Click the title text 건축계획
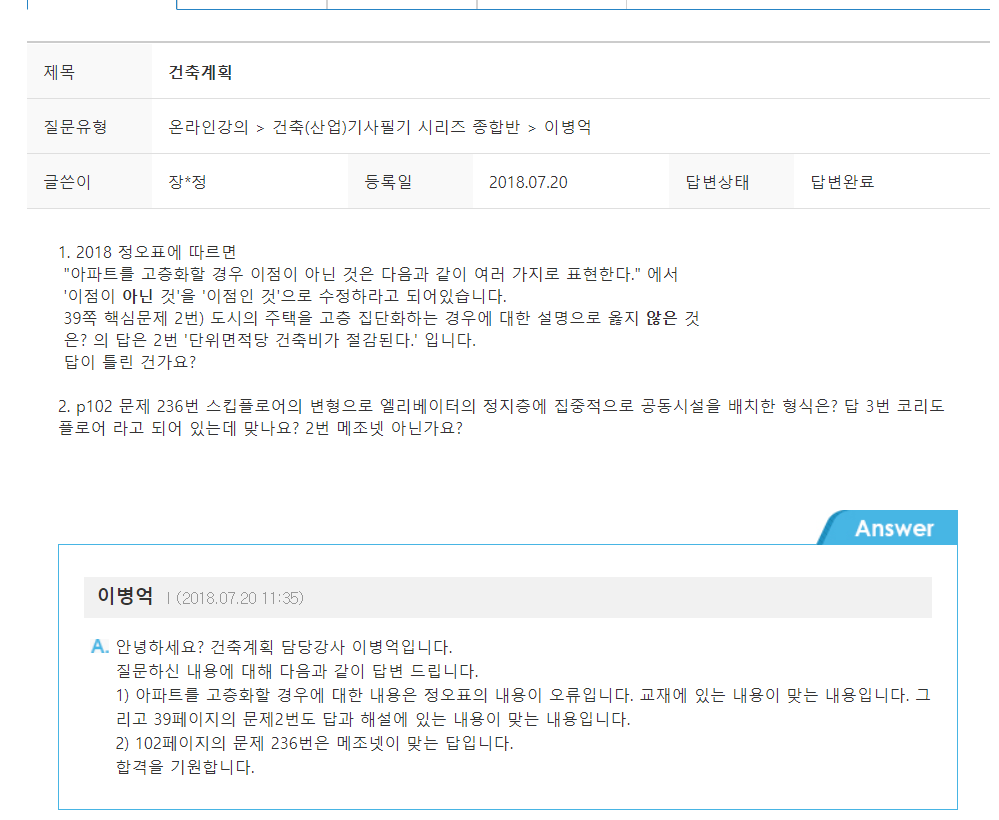This screenshot has width=999, height=820. (x=200, y=72)
